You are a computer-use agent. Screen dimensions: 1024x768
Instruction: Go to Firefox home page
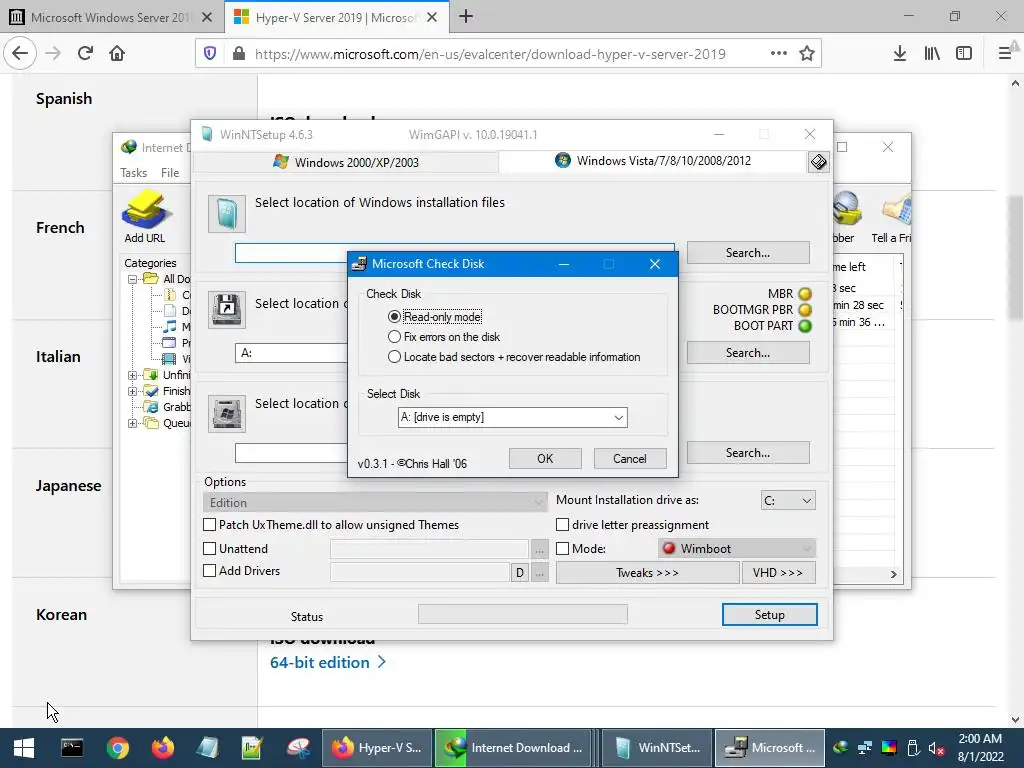click(117, 53)
